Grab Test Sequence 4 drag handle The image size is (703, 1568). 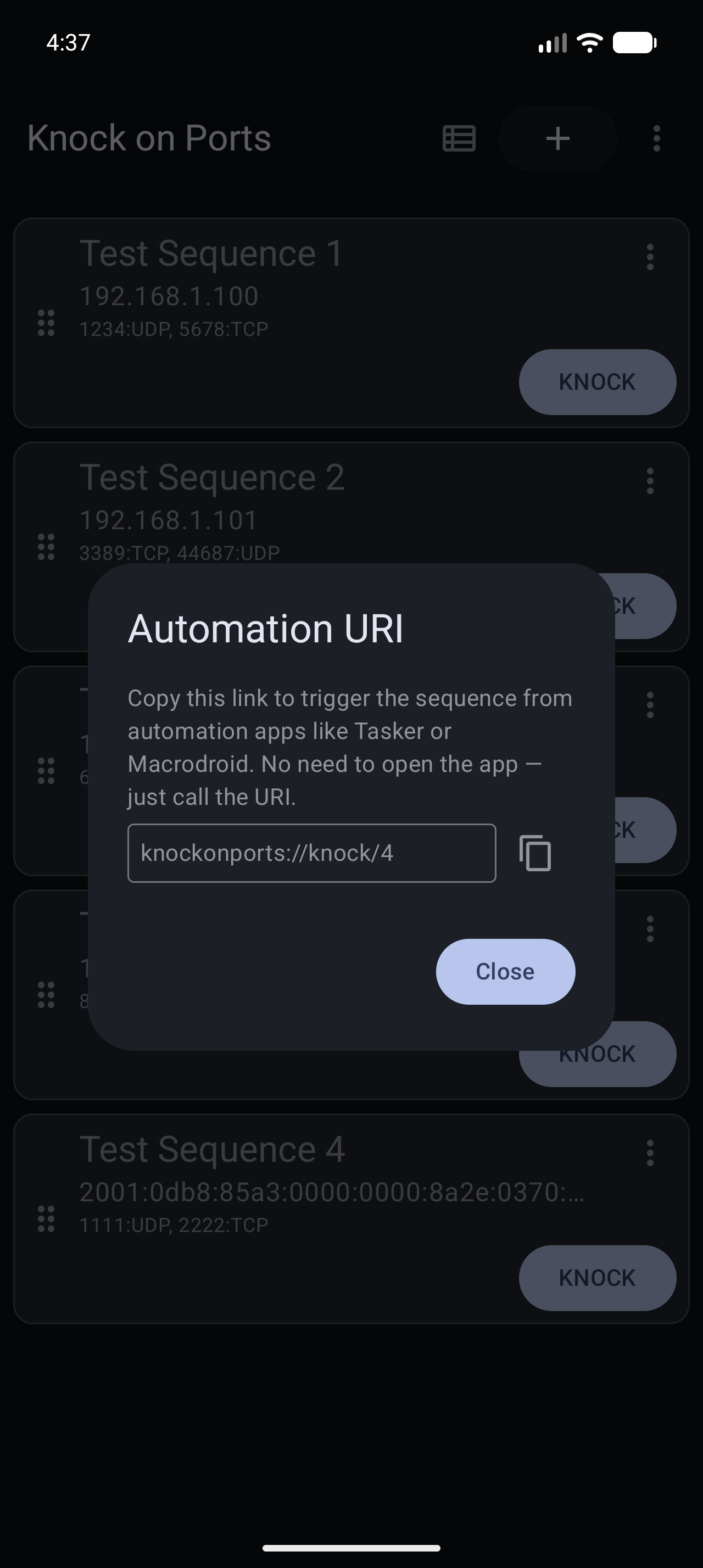46,1219
